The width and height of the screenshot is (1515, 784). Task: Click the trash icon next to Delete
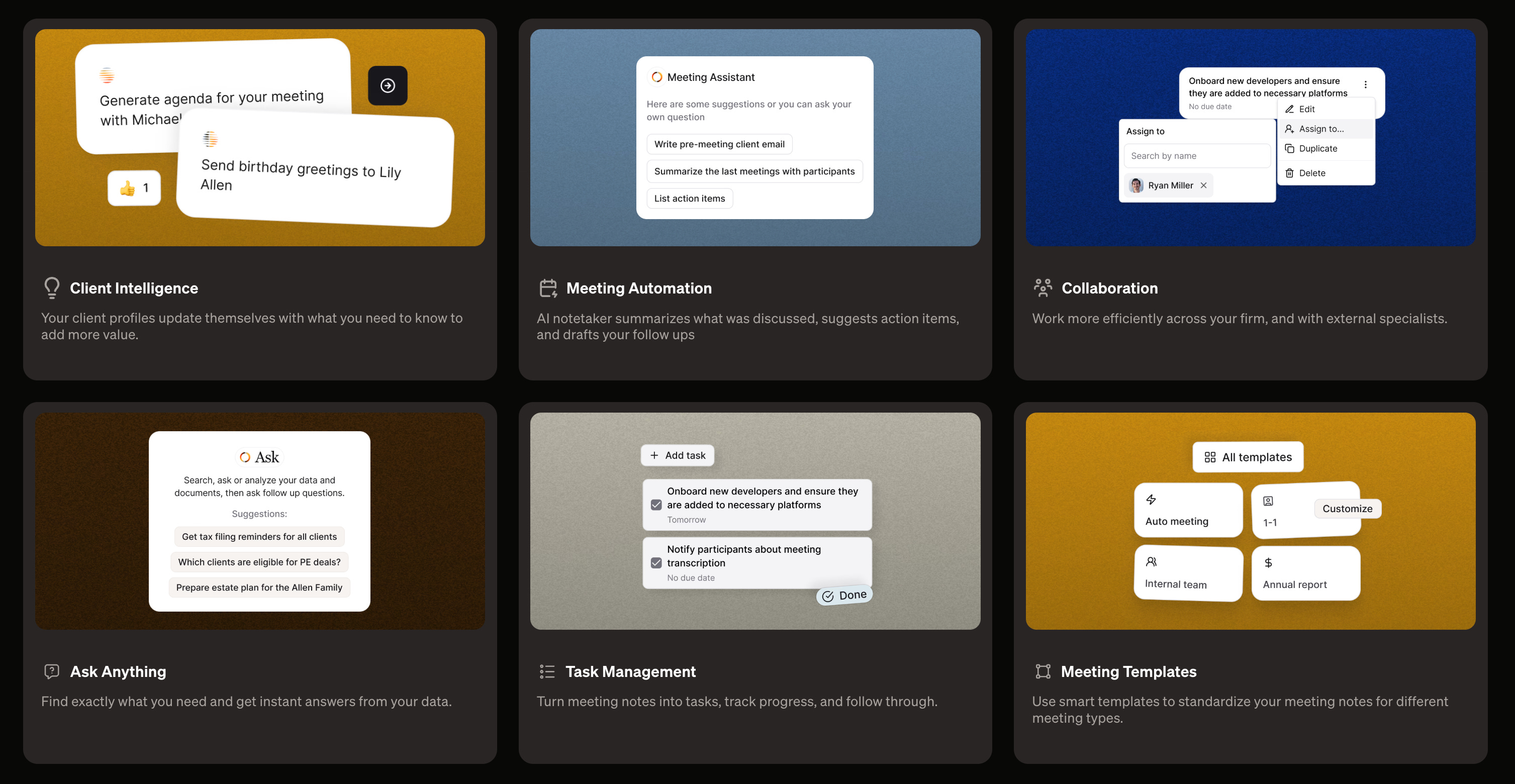click(x=1289, y=173)
